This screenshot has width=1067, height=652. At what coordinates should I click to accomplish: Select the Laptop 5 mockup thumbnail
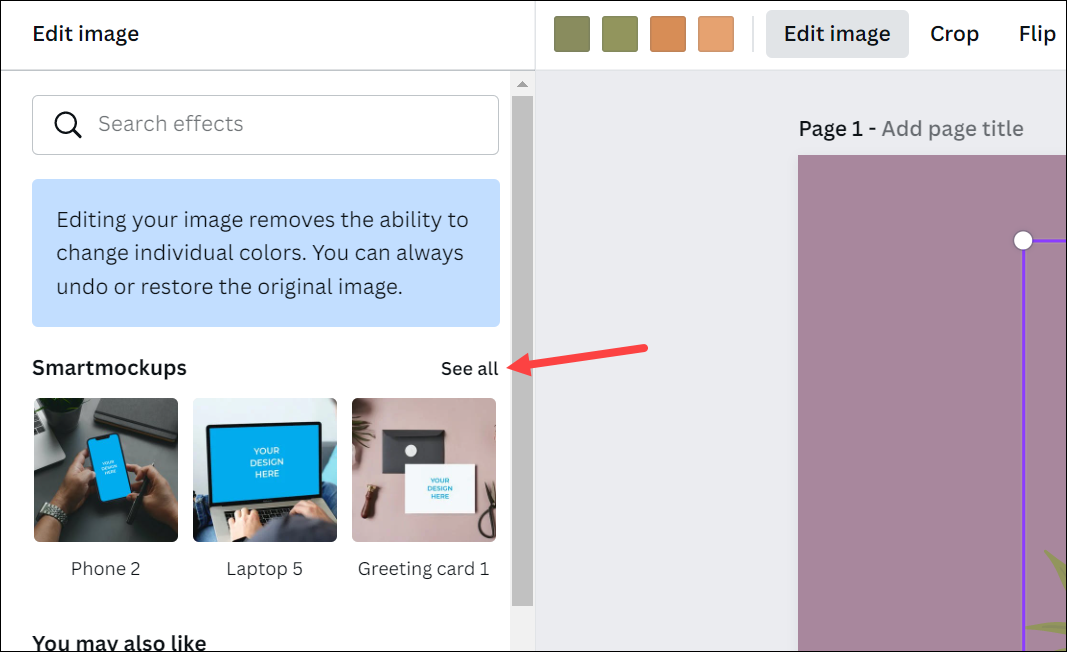[265, 470]
